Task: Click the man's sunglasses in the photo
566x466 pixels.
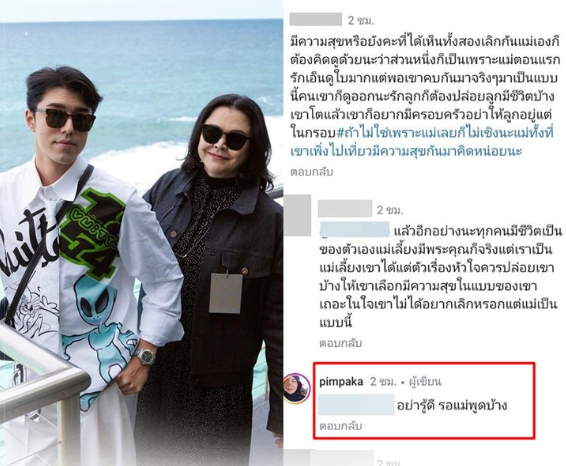Action: (65, 119)
